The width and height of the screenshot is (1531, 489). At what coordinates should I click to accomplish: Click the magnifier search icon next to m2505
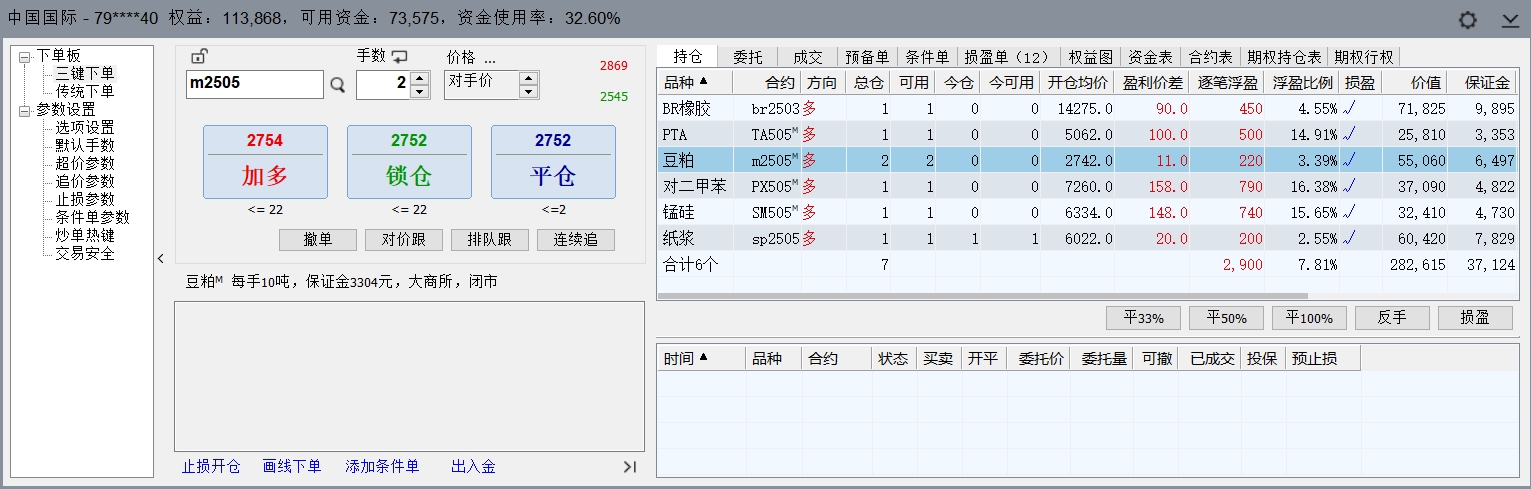(x=337, y=85)
